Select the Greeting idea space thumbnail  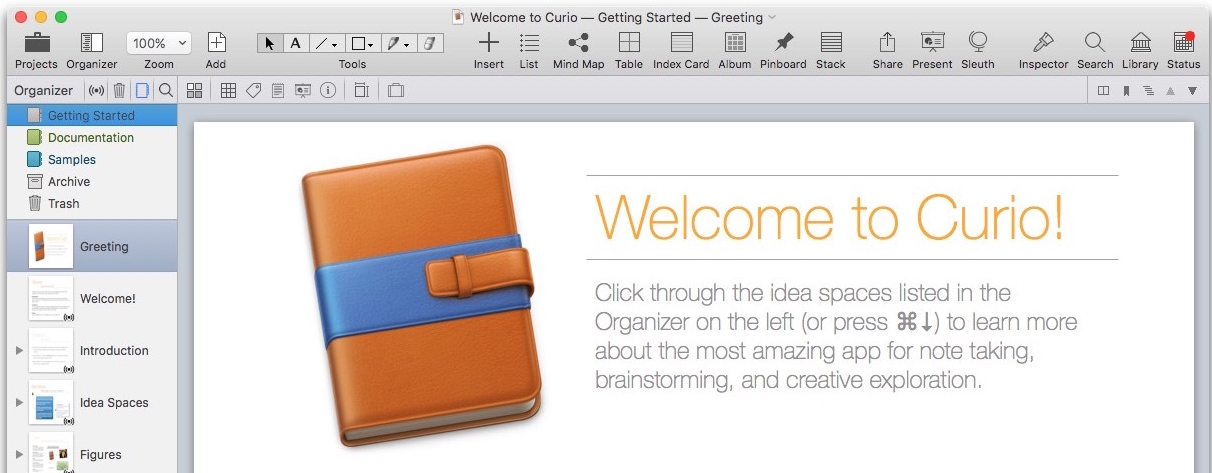[x=51, y=246]
